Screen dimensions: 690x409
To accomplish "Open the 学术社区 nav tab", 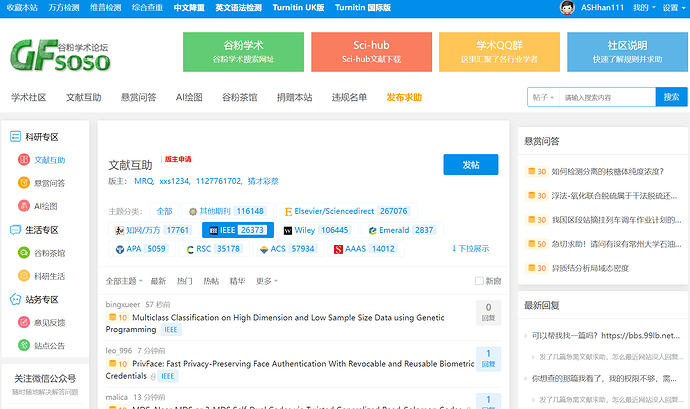I will [29, 97].
